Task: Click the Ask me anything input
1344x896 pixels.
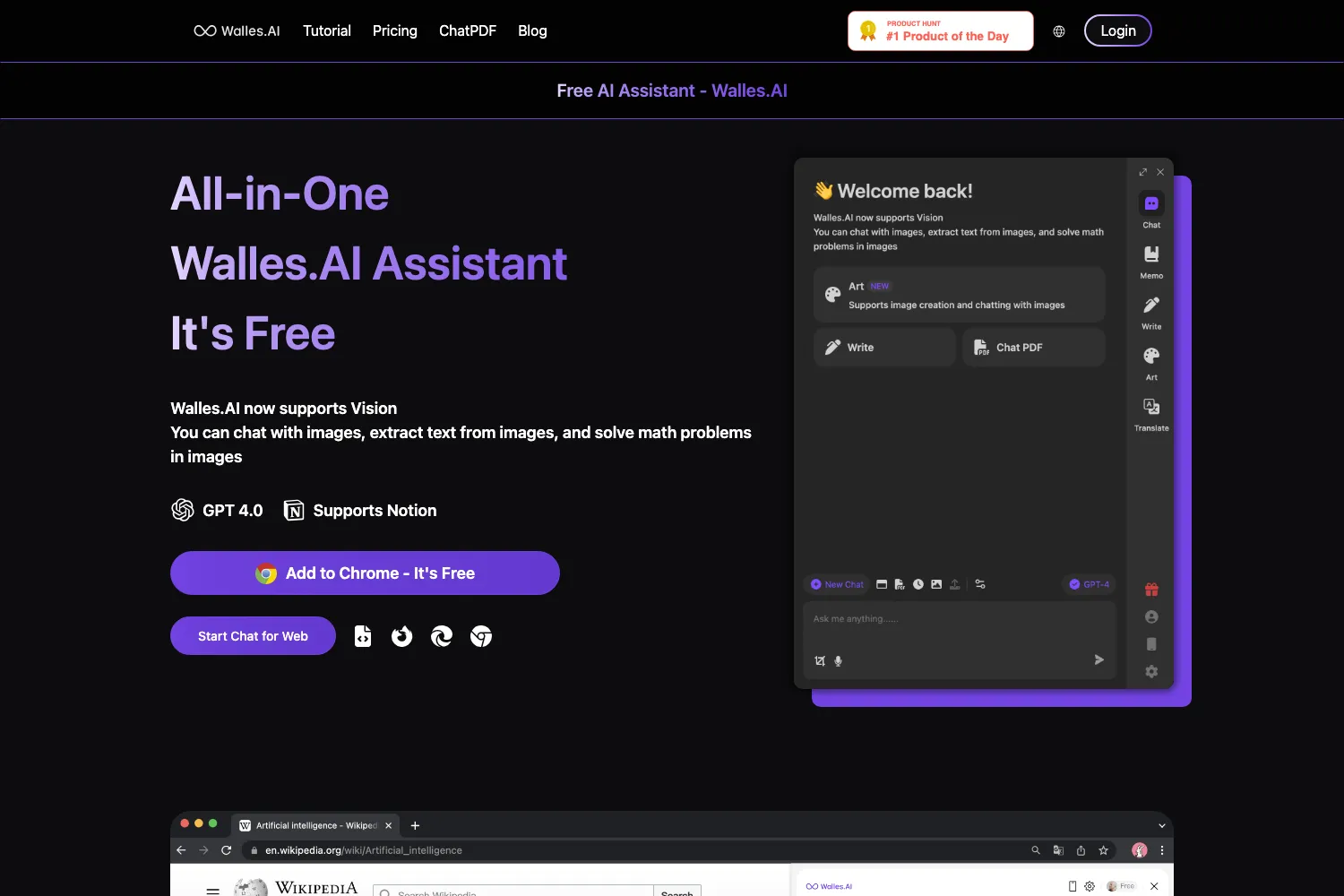Action: tap(959, 620)
